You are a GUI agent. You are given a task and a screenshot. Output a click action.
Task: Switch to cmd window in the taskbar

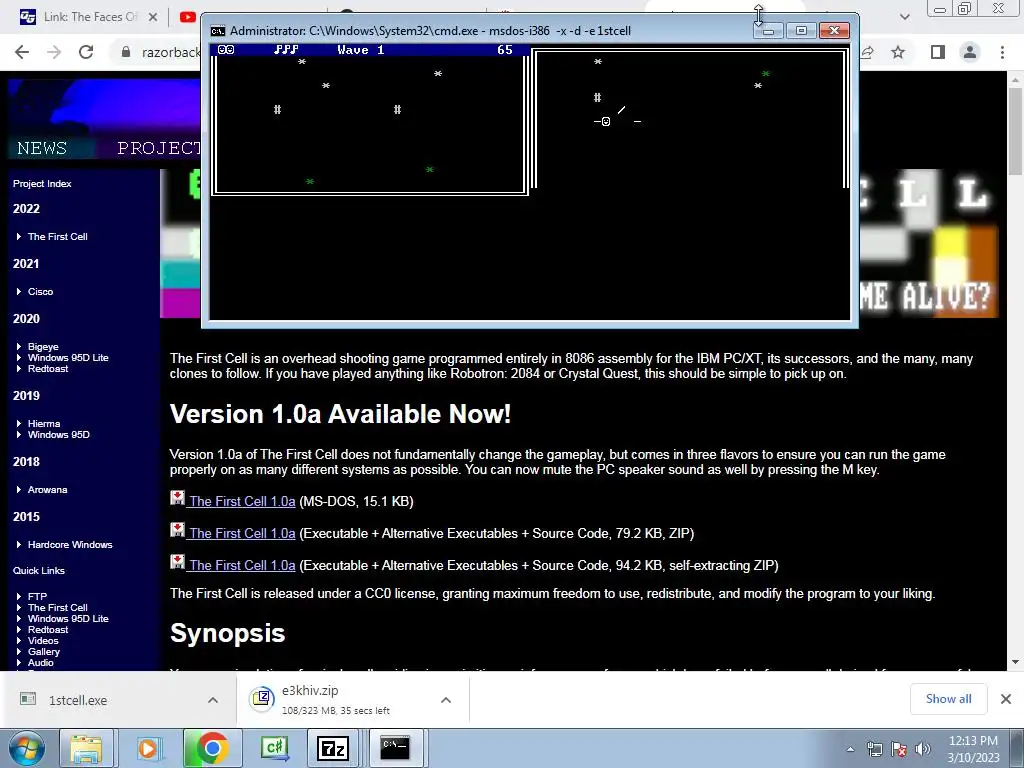pyautogui.click(x=396, y=748)
